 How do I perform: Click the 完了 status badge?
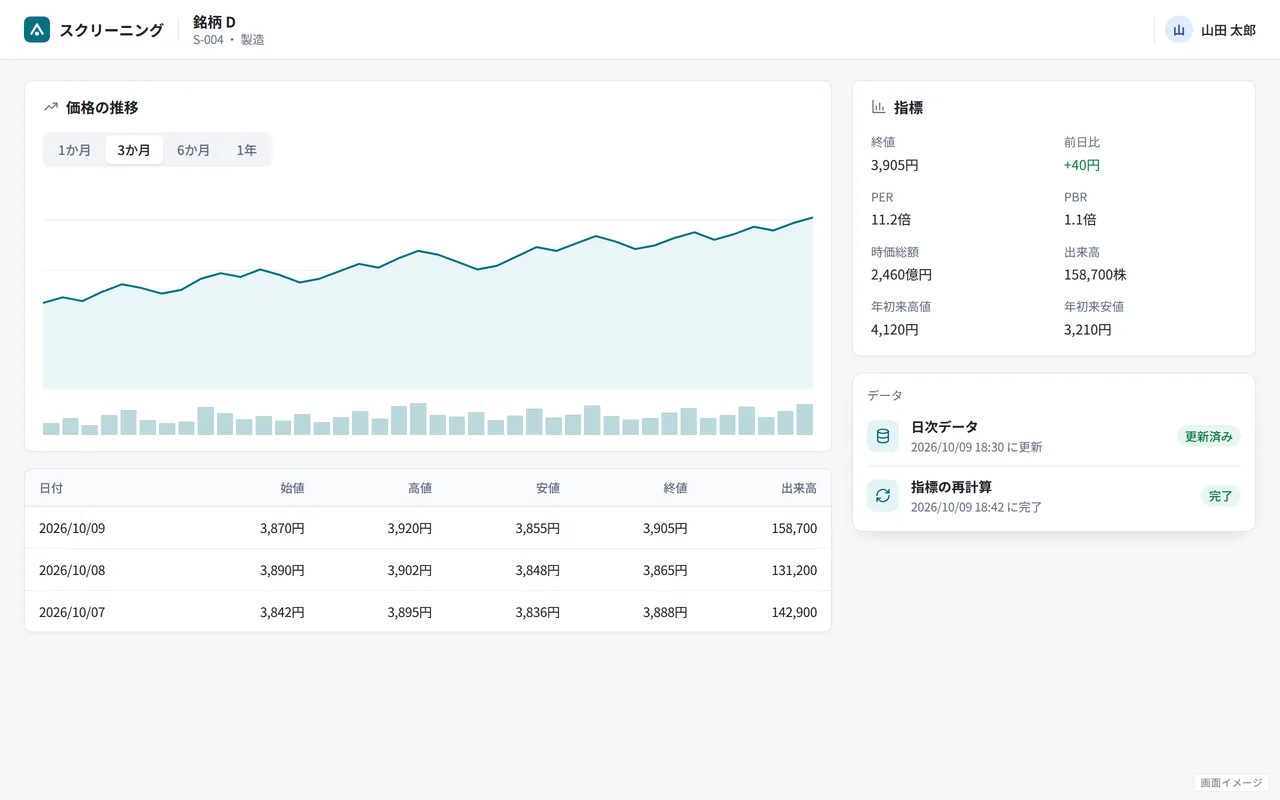click(1221, 496)
